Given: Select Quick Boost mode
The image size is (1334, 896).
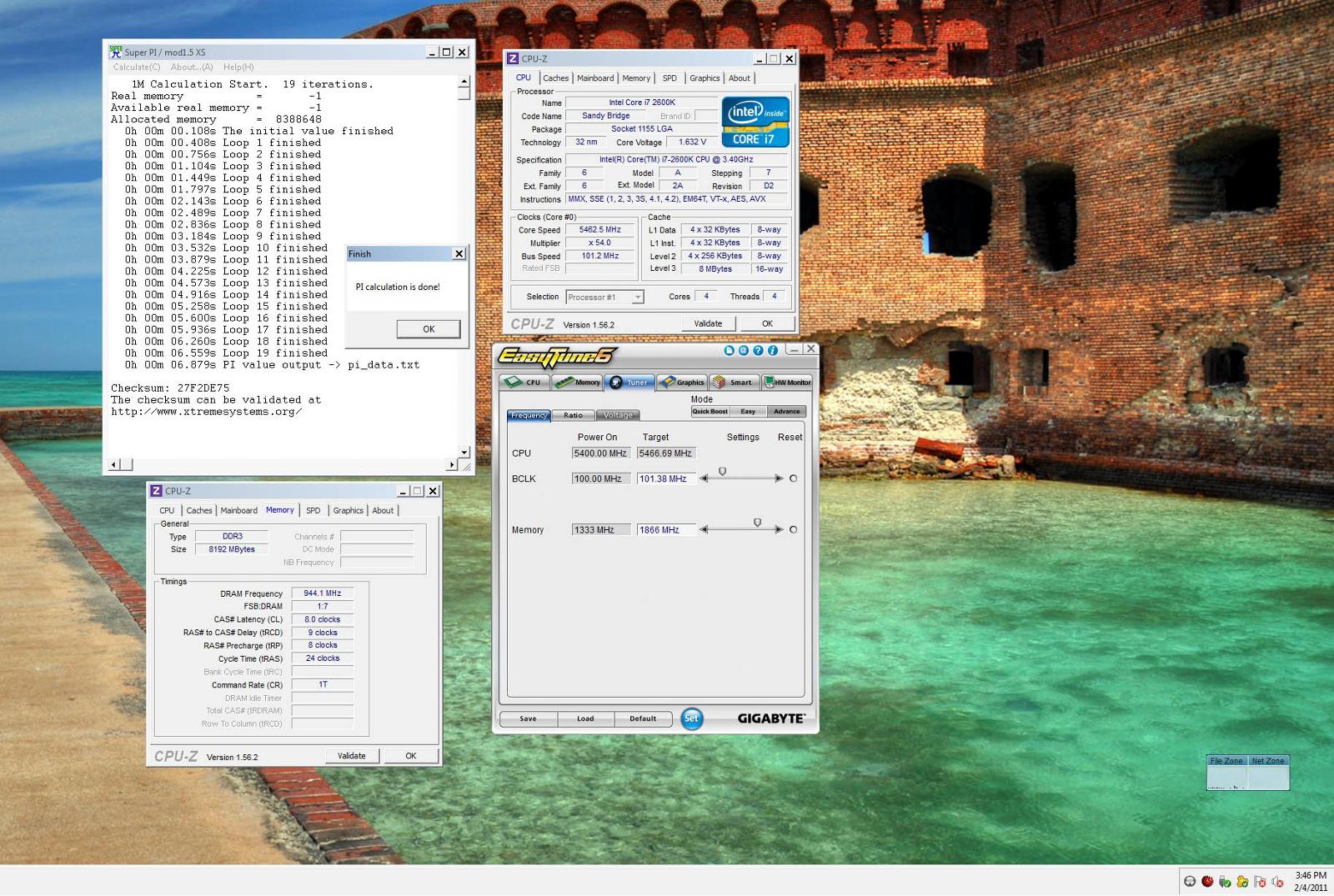Looking at the screenshot, I should click(710, 411).
